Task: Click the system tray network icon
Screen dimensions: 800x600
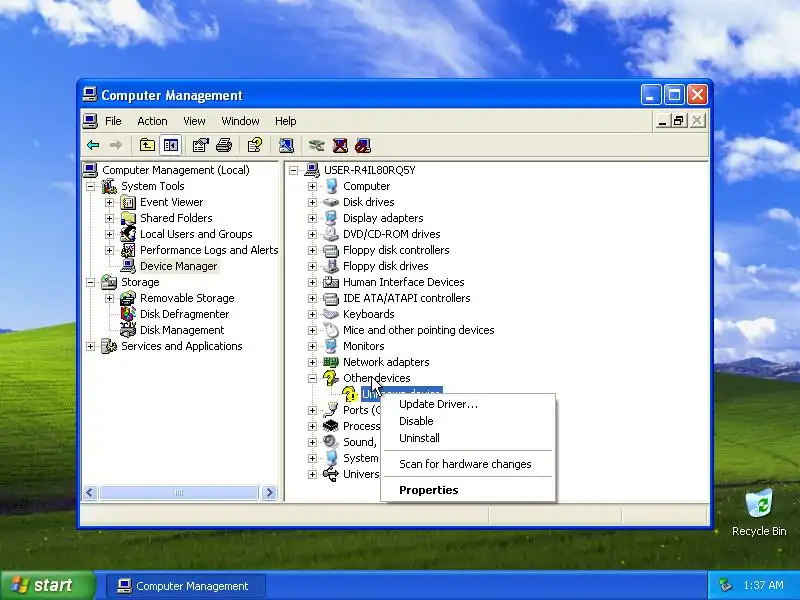Action: [x=725, y=585]
